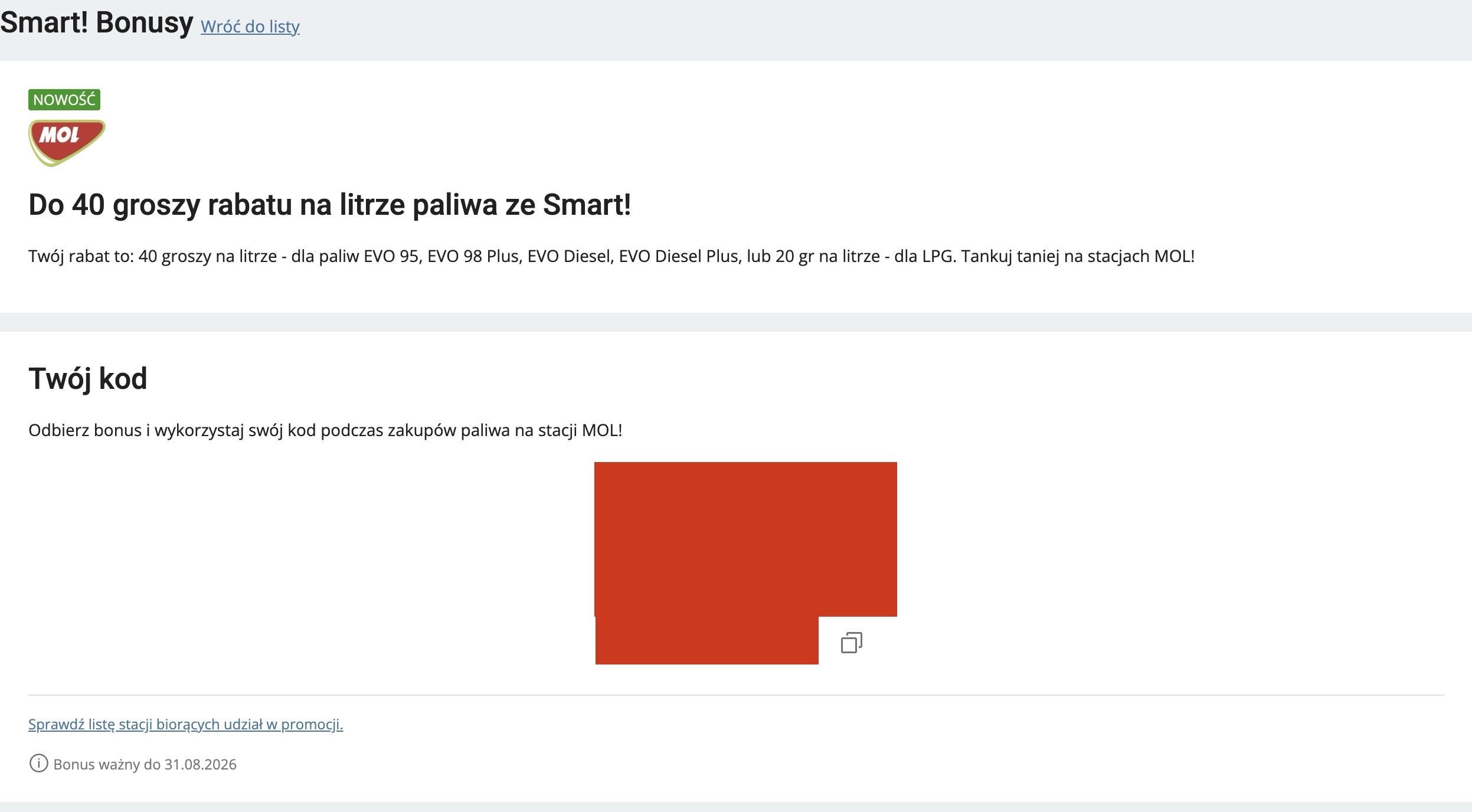The height and width of the screenshot is (812, 1472).
Task: Click the red covered code text below barcode
Action: tap(707, 640)
